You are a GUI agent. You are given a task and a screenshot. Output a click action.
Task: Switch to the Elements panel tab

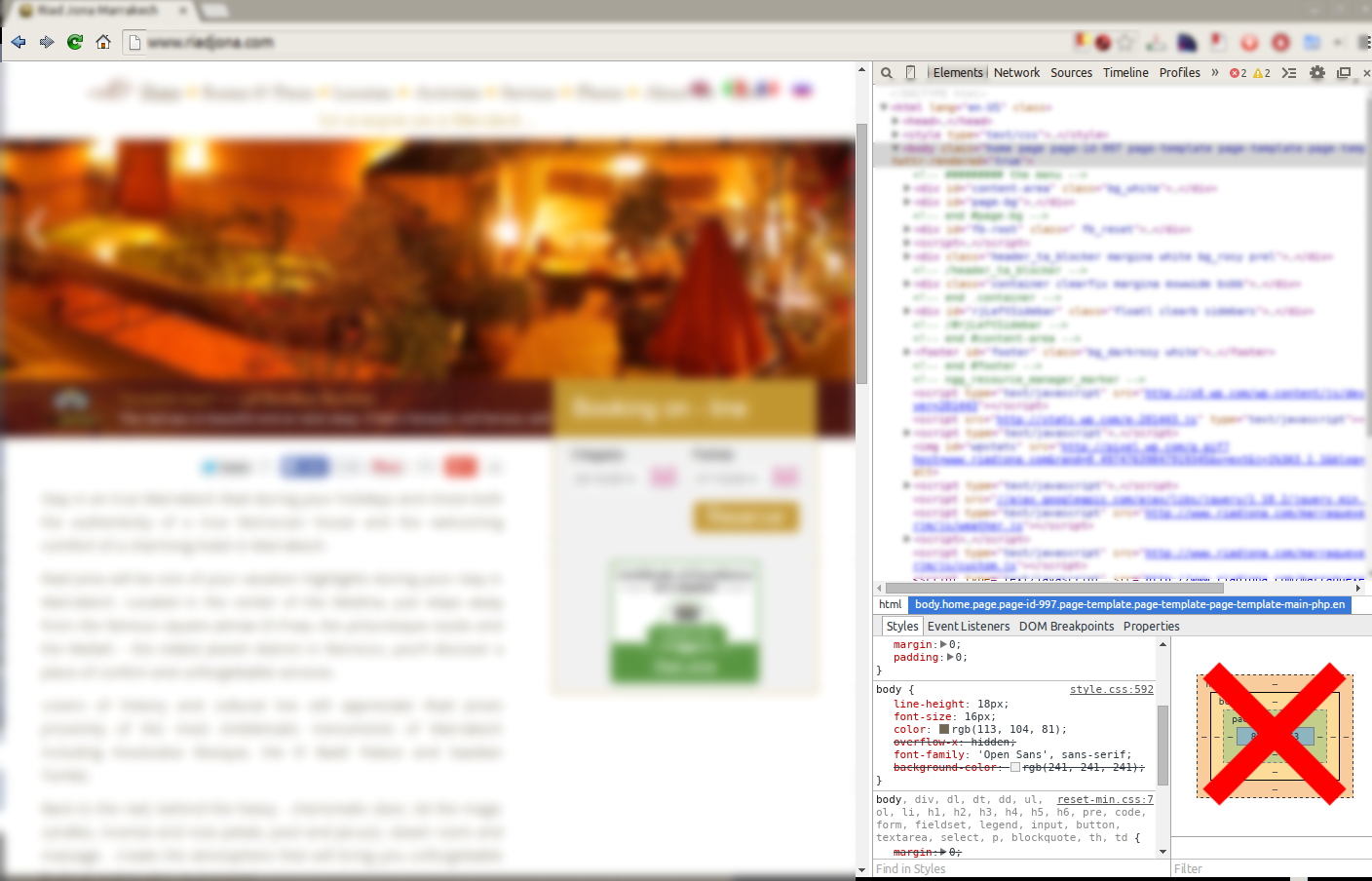(958, 73)
